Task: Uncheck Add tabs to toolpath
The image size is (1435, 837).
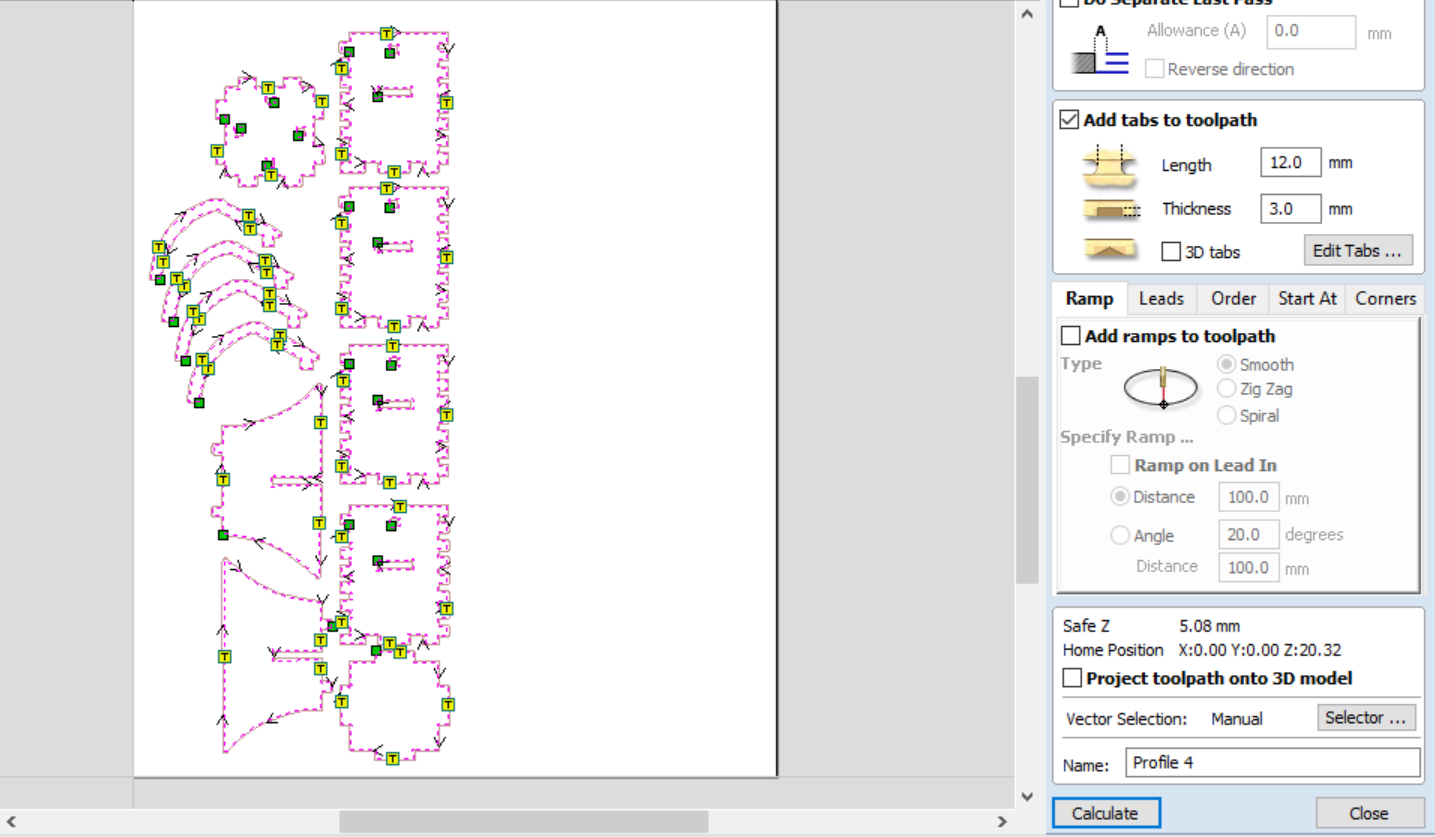Action: point(1069,120)
